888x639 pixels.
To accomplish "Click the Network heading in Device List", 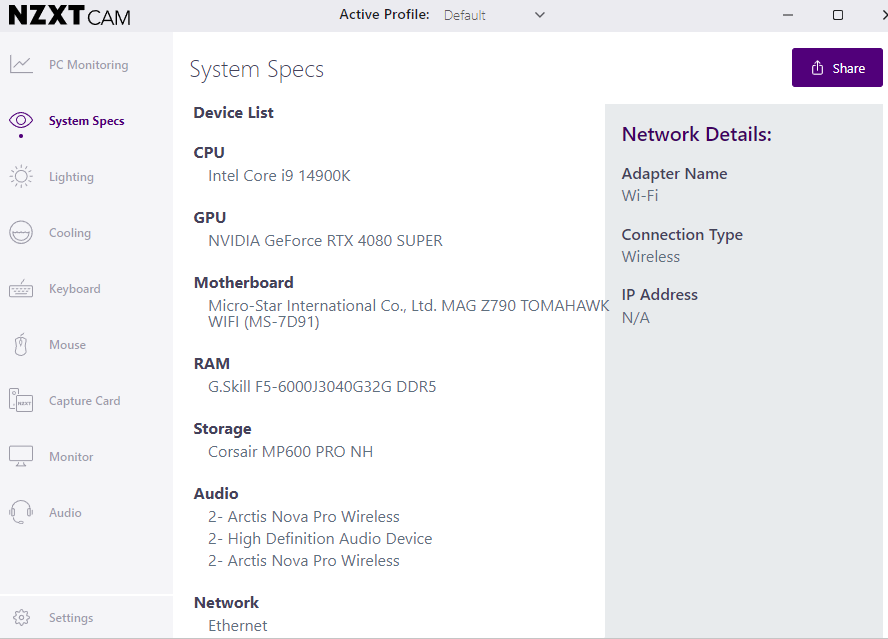I will click(226, 603).
